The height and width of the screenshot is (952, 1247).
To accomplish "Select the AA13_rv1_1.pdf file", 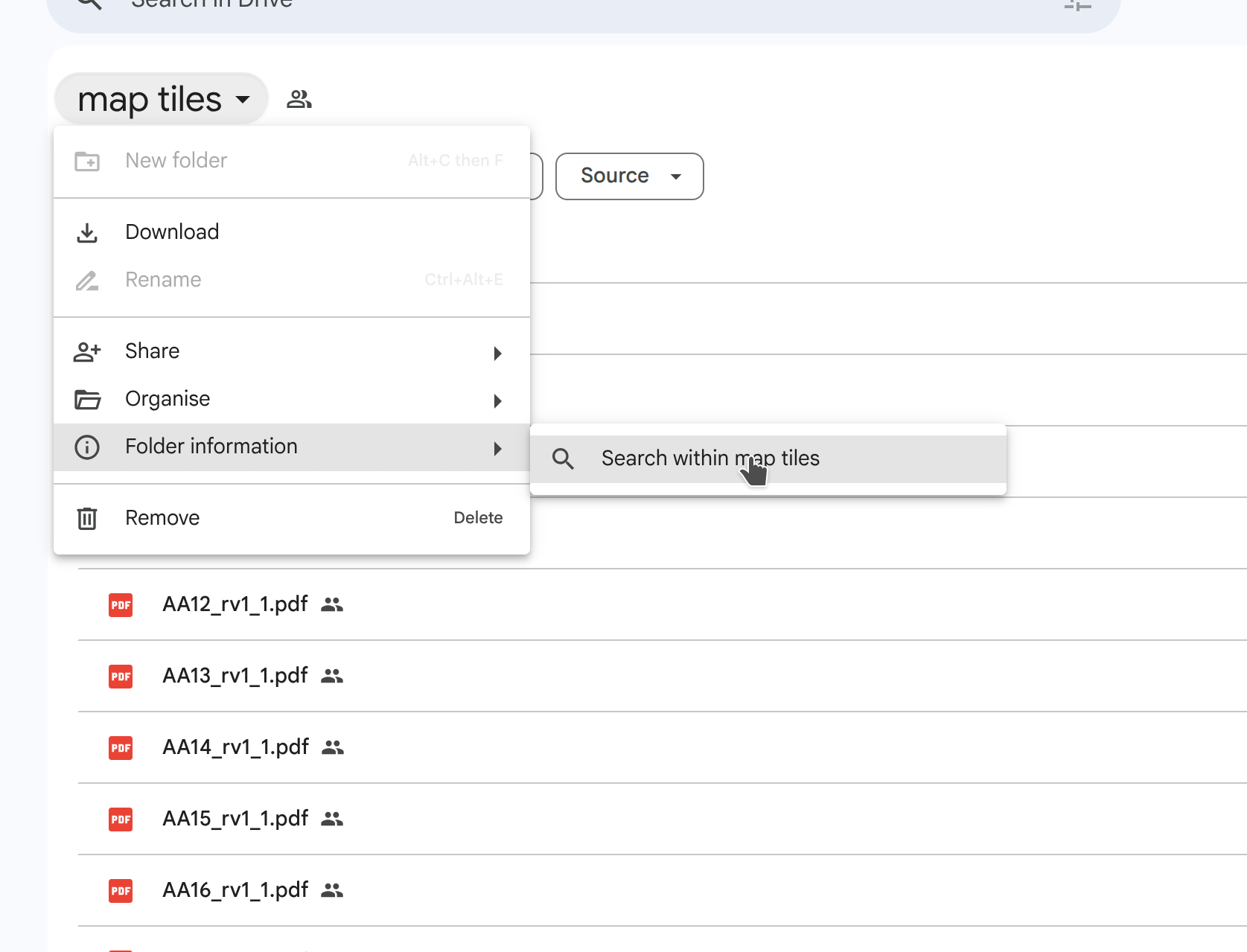I will tap(235, 675).
